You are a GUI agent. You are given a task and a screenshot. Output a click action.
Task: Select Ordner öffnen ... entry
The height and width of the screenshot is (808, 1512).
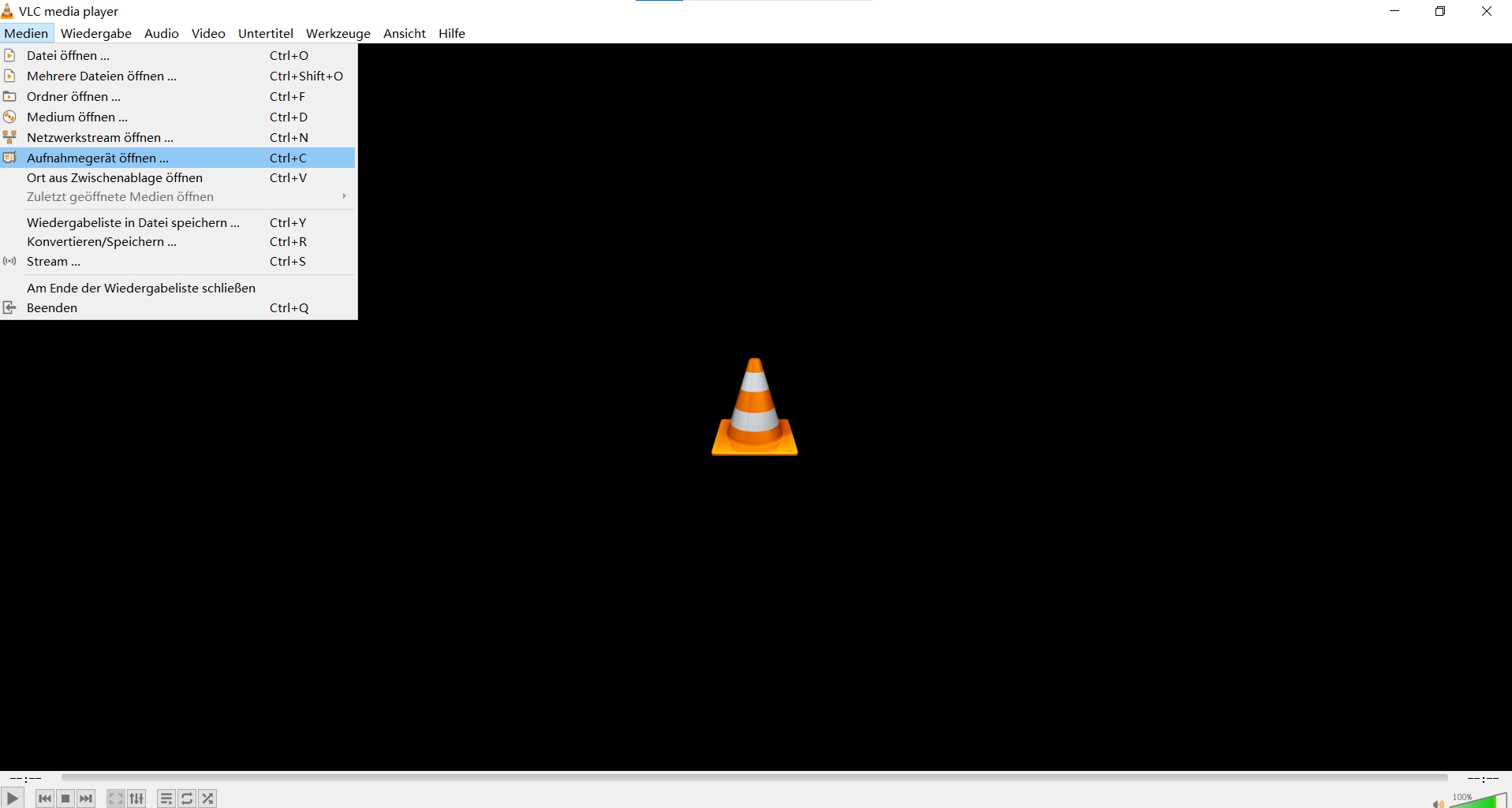(x=178, y=96)
